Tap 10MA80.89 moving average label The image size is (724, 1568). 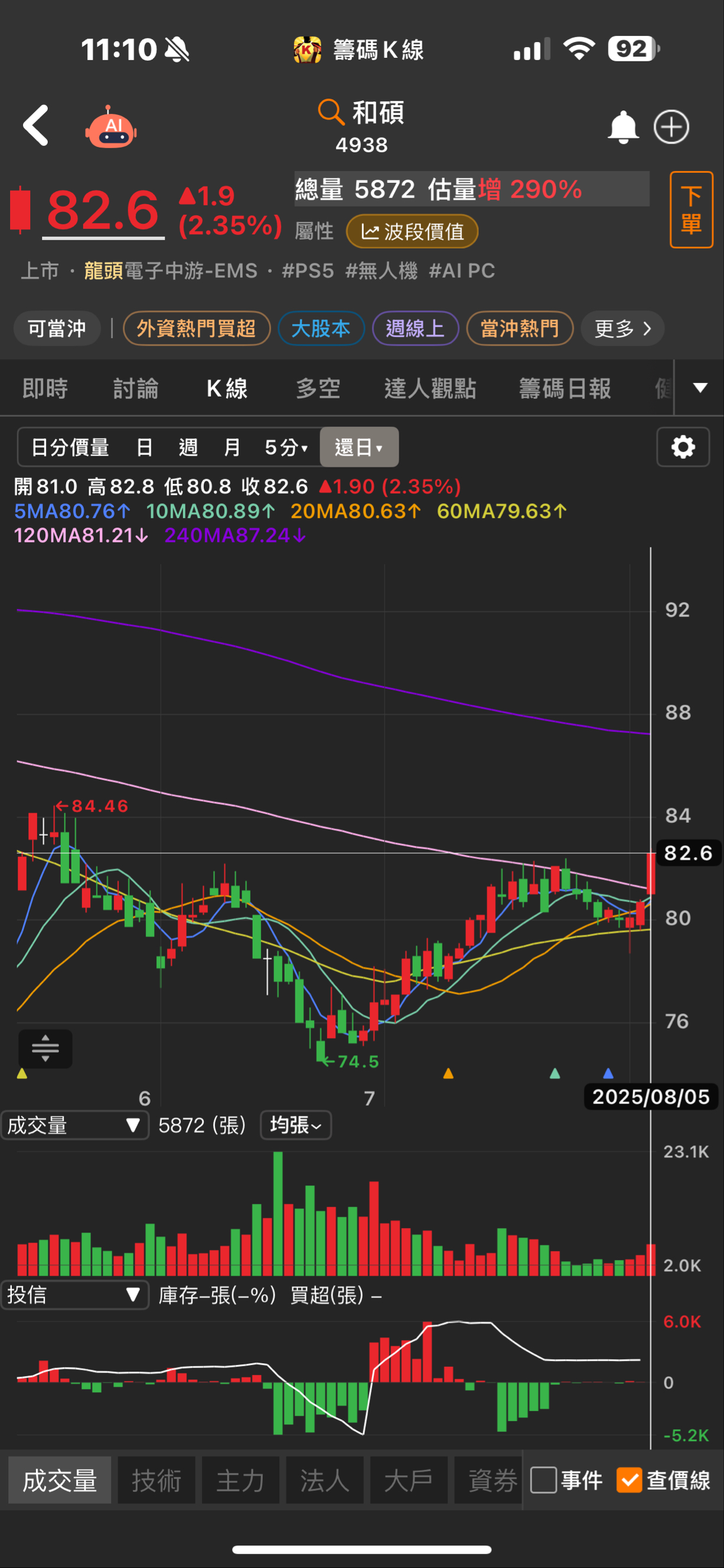[x=210, y=511]
